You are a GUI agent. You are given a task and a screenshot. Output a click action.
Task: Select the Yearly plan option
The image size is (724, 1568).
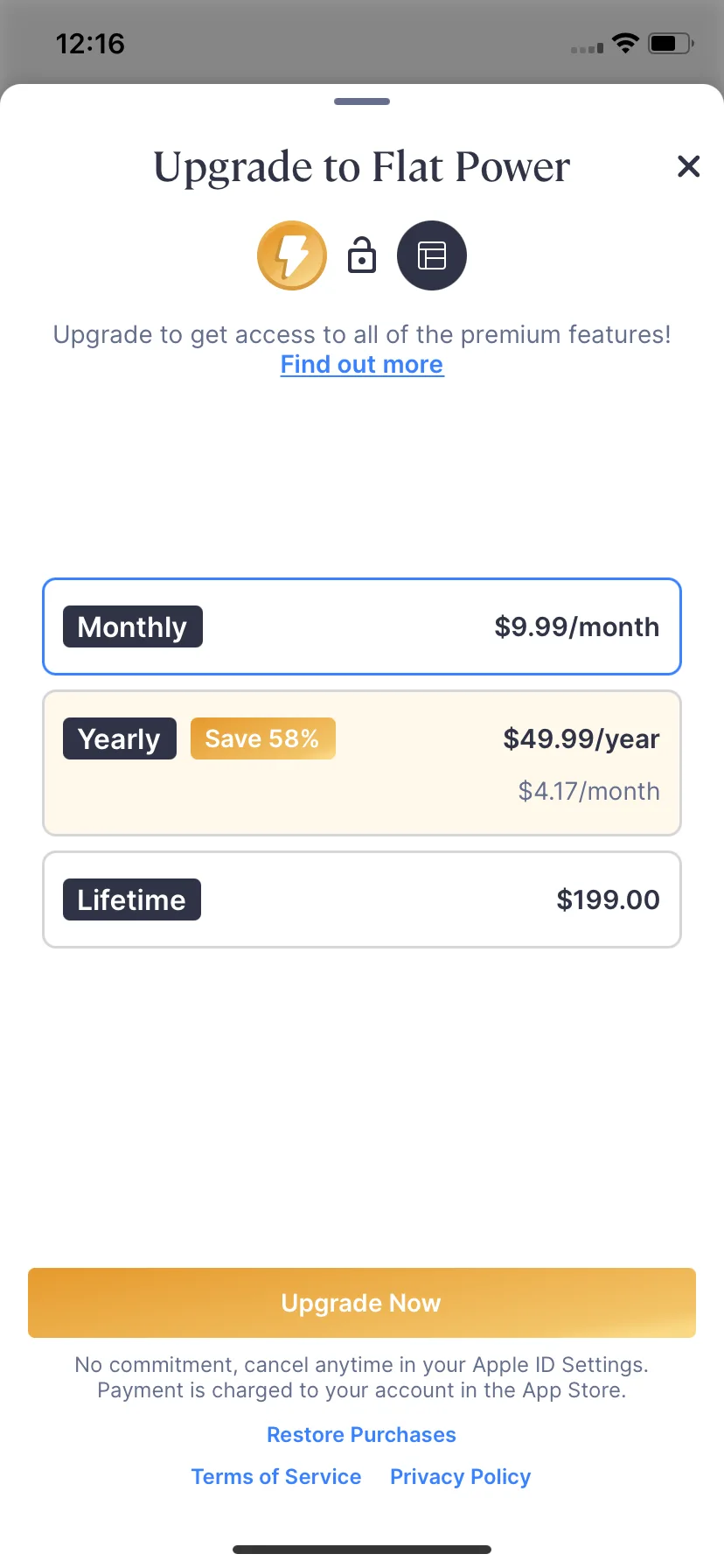(x=362, y=763)
